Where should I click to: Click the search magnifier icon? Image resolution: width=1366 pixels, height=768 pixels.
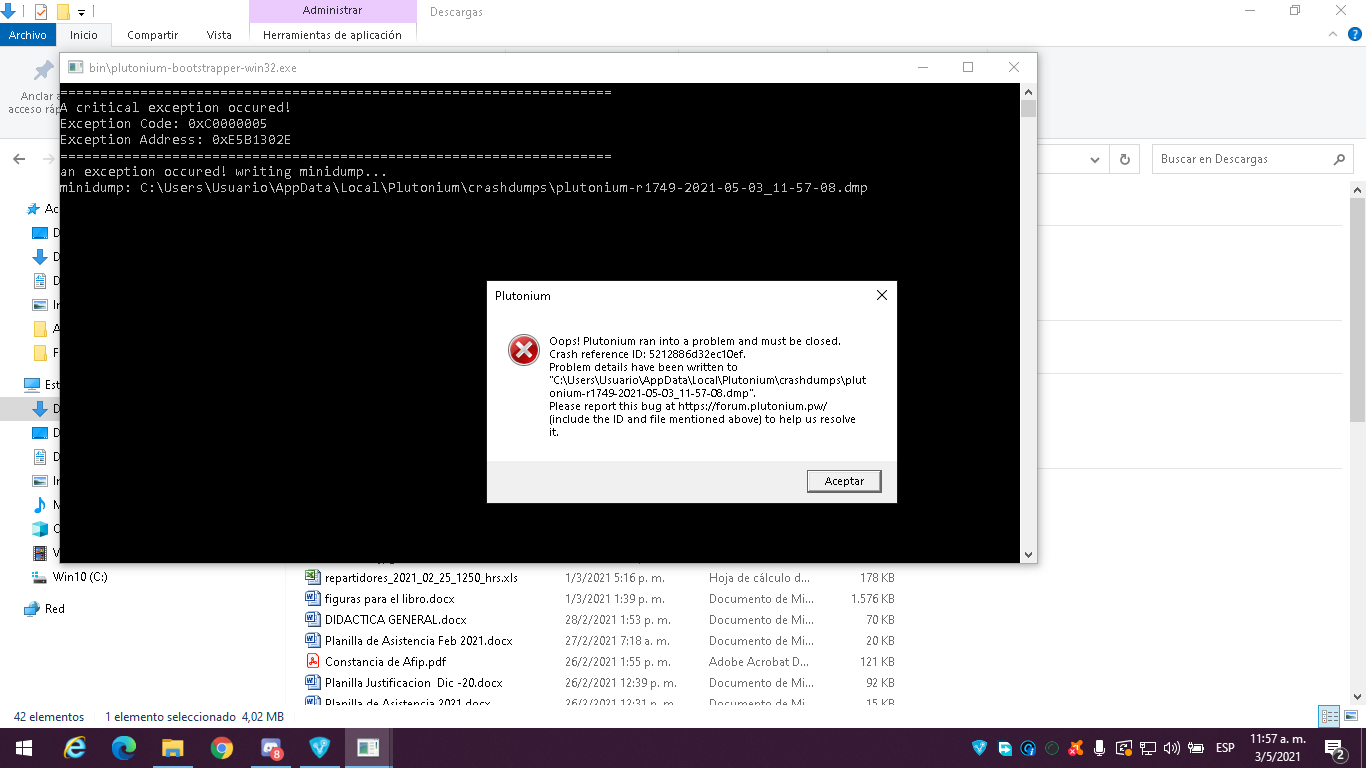1339,159
